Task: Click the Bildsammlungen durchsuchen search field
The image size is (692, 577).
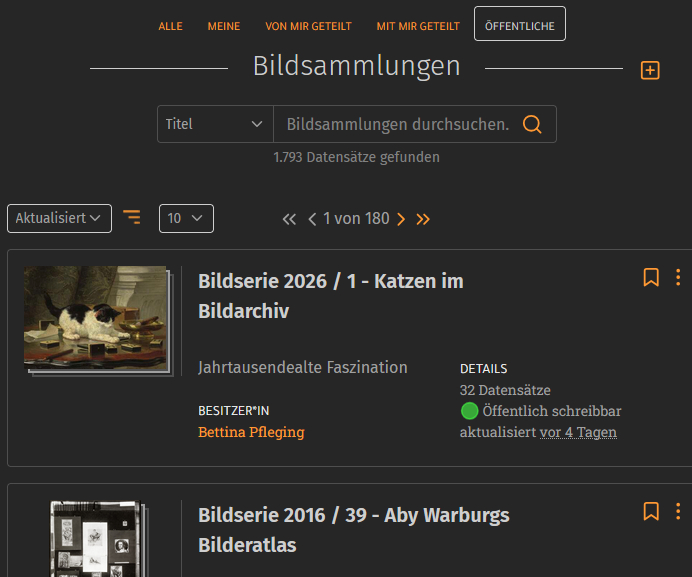Action: click(x=397, y=124)
